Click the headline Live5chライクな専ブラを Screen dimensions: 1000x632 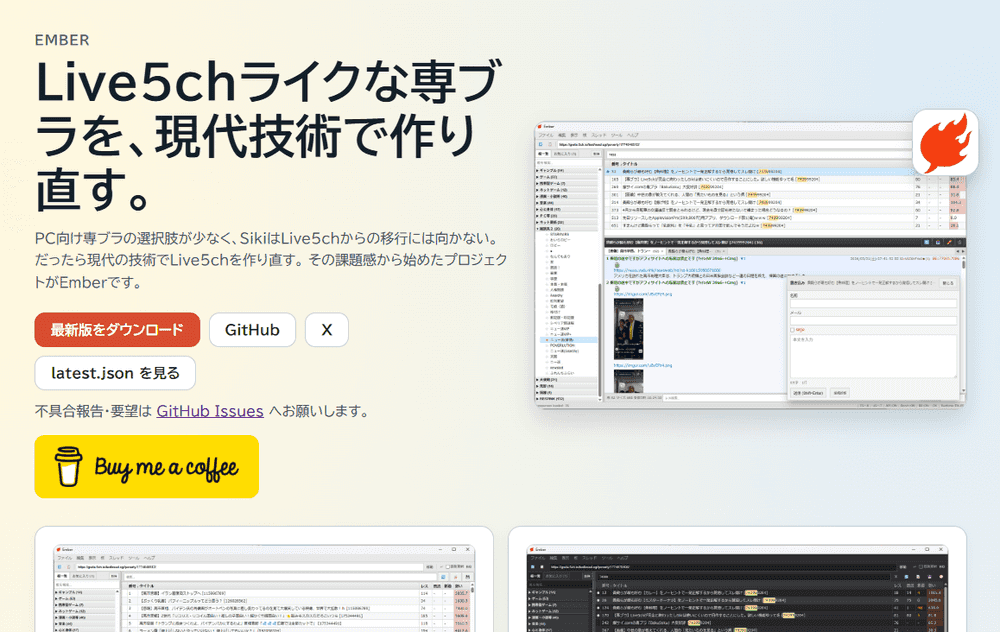pos(268,135)
